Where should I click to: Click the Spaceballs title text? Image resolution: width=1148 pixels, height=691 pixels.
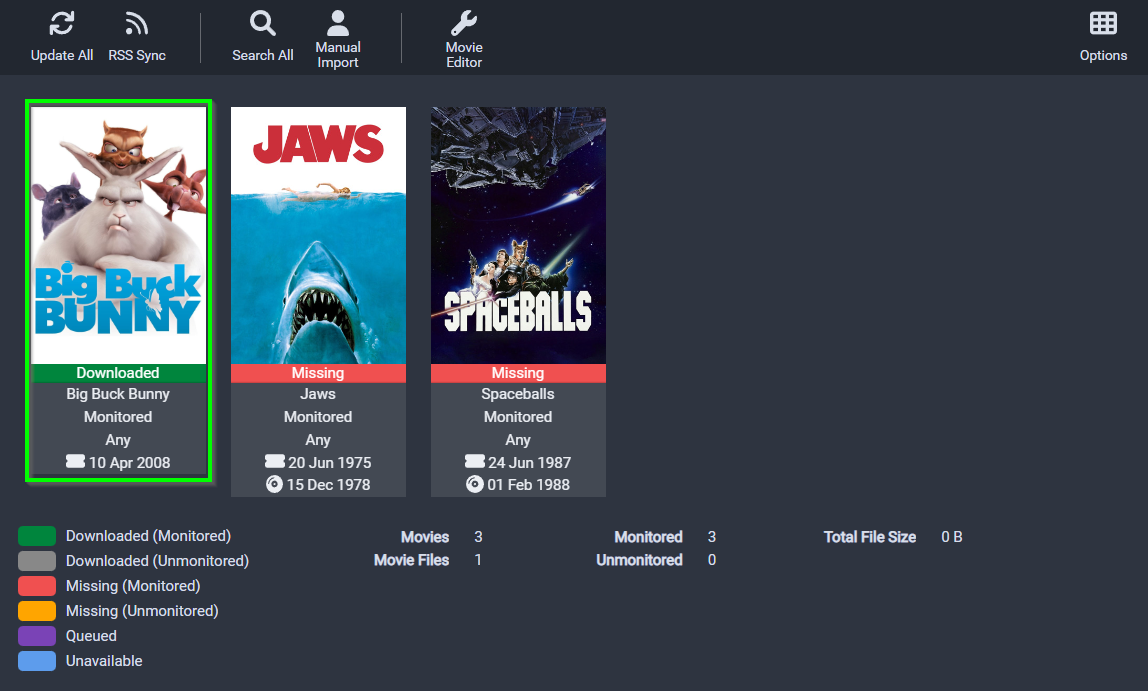(x=518, y=394)
